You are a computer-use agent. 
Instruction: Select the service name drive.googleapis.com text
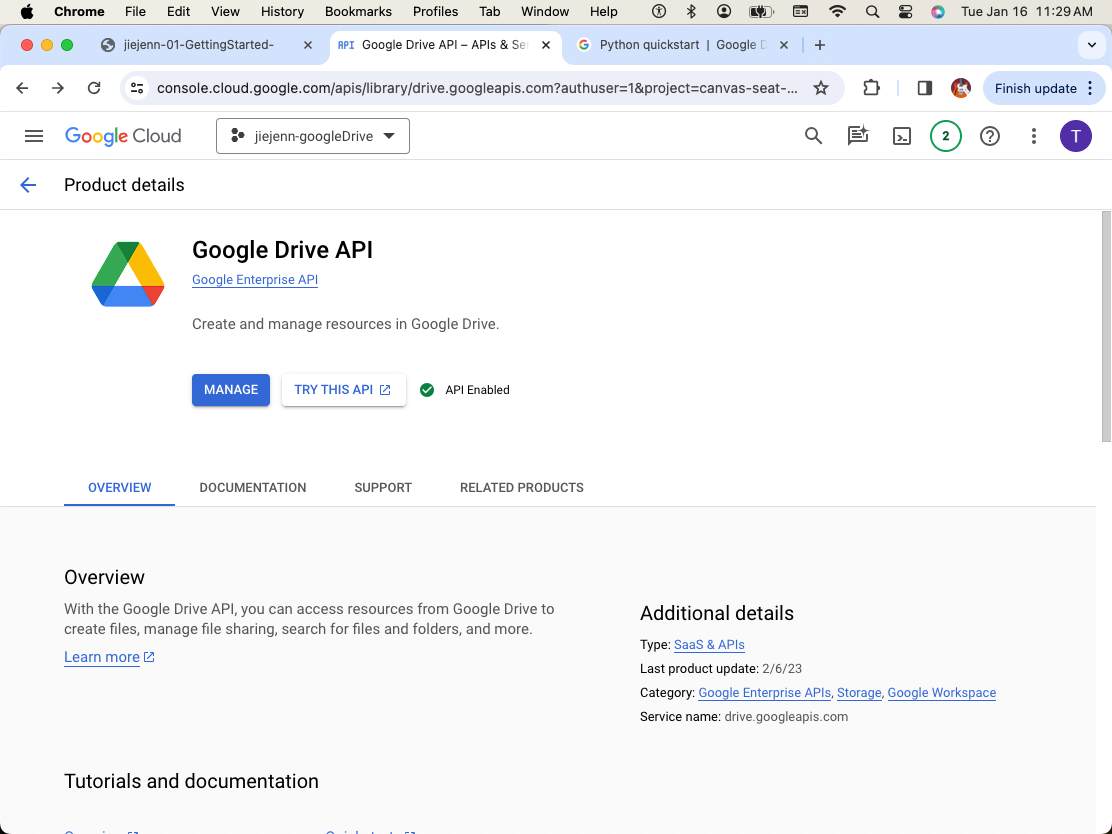(x=786, y=717)
